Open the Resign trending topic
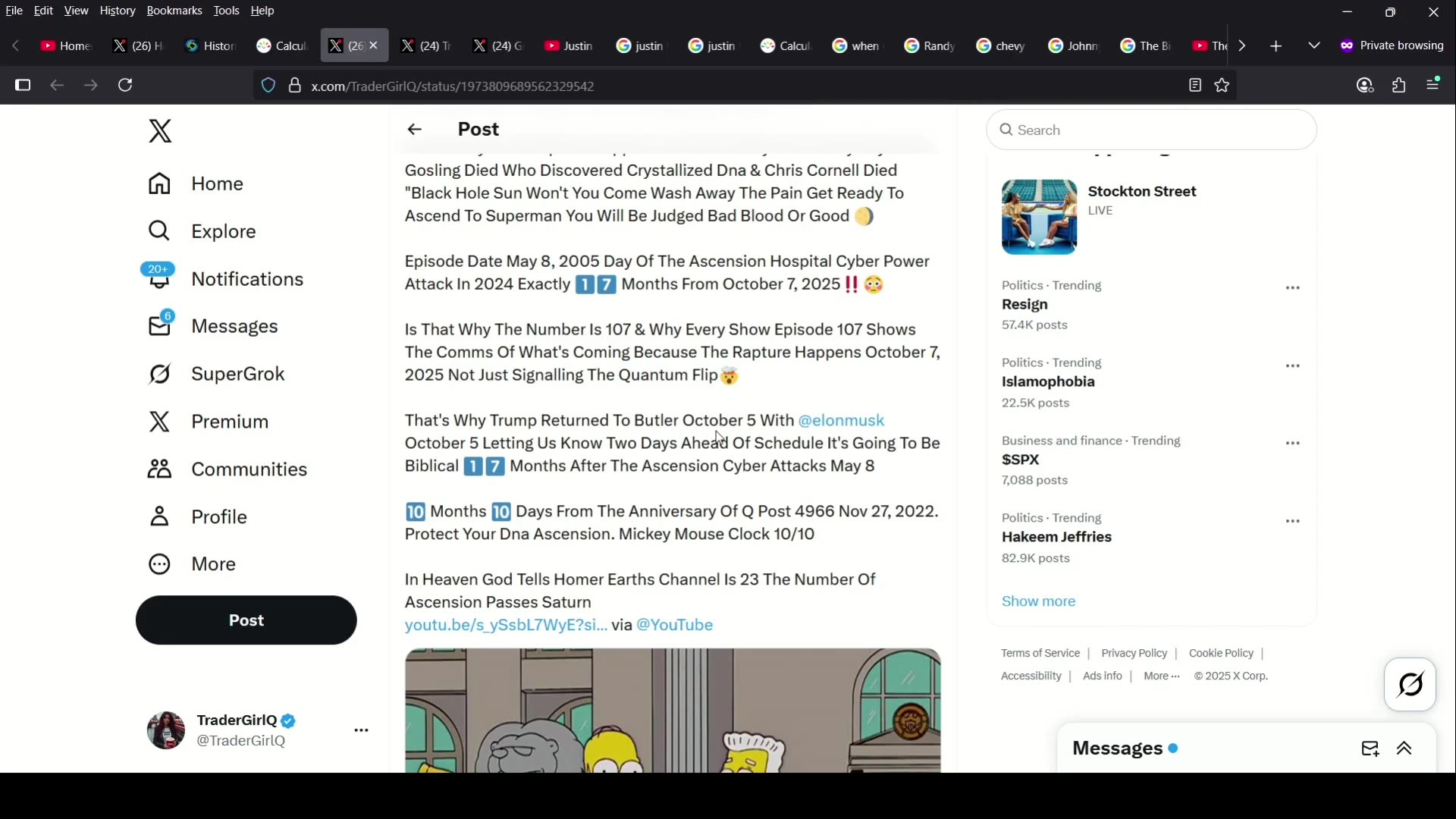Viewport: 1456px width, 819px height. (1025, 306)
